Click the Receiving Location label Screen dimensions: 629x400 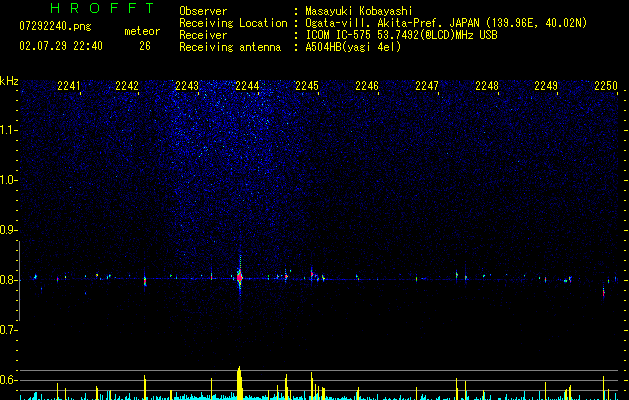click(x=233, y=23)
